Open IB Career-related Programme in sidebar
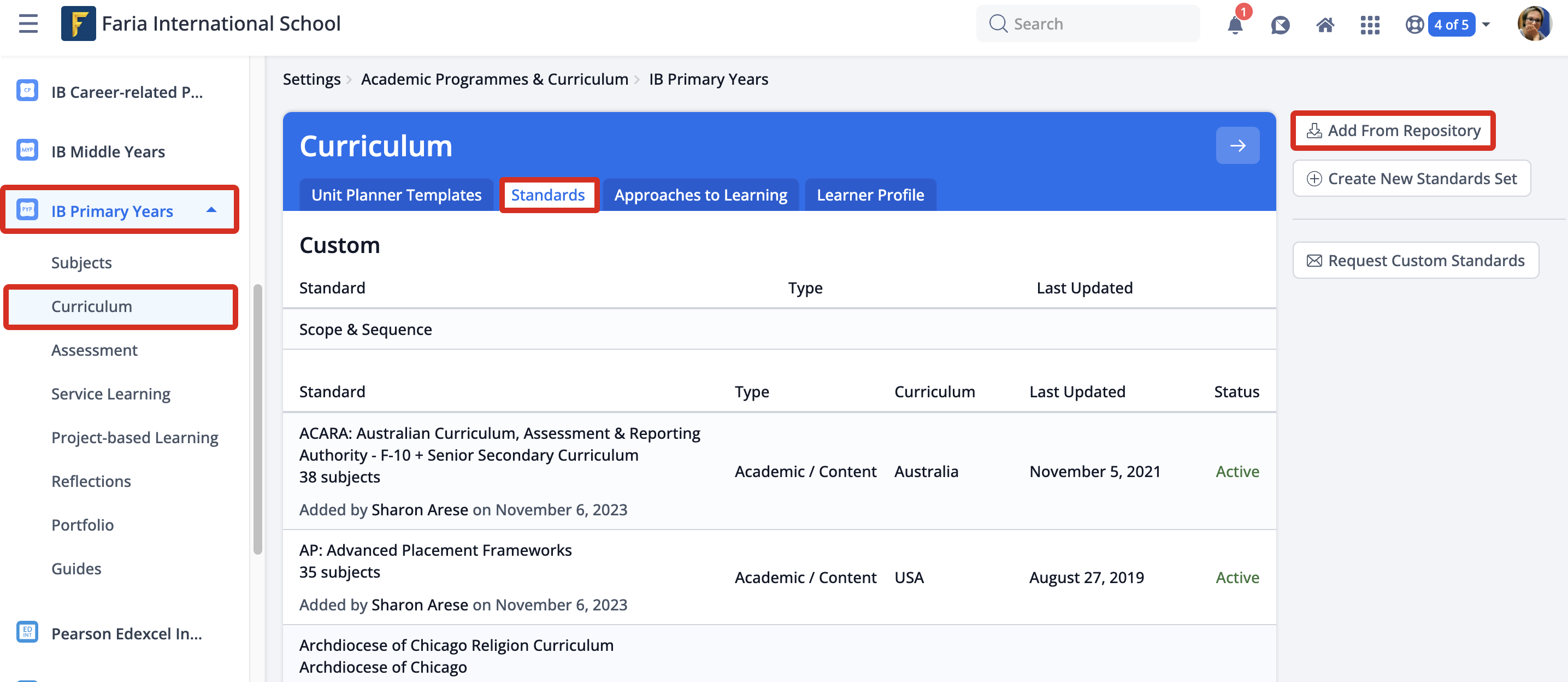The width and height of the screenshot is (1568, 682). pyautogui.click(x=127, y=92)
